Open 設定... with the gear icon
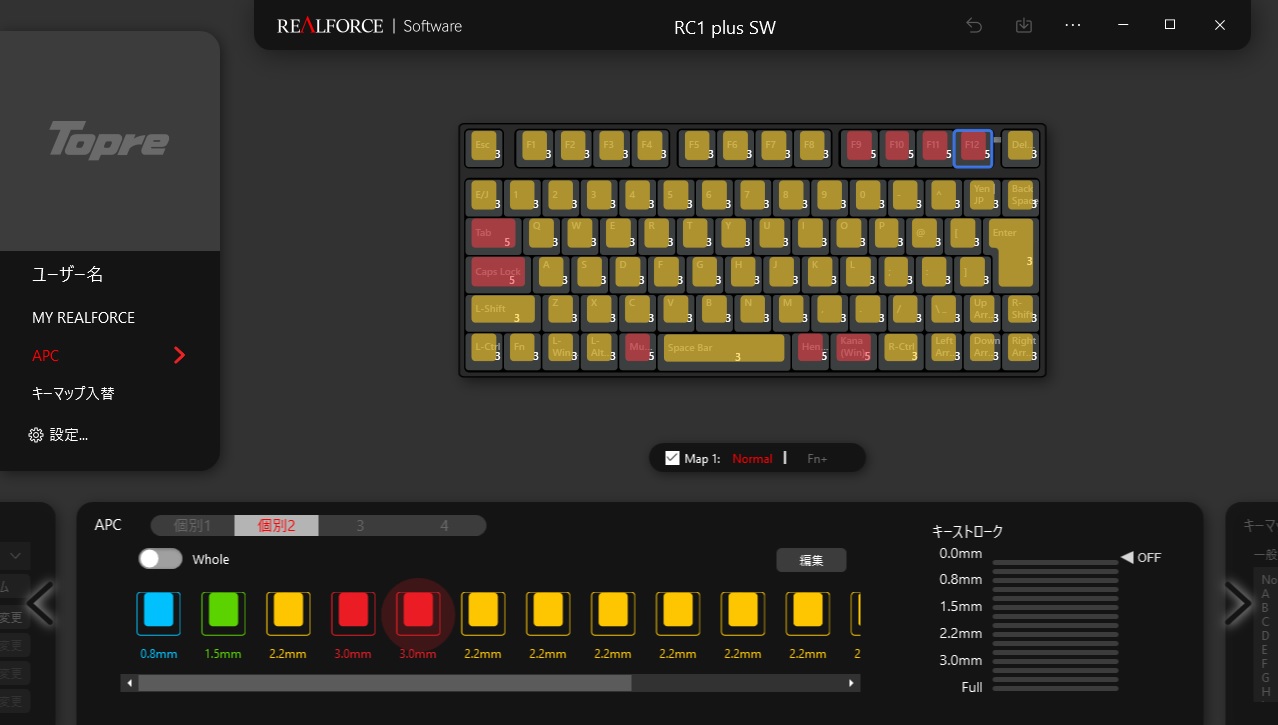Screen dimensions: 1278x725 pyautogui.click(x=60, y=435)
